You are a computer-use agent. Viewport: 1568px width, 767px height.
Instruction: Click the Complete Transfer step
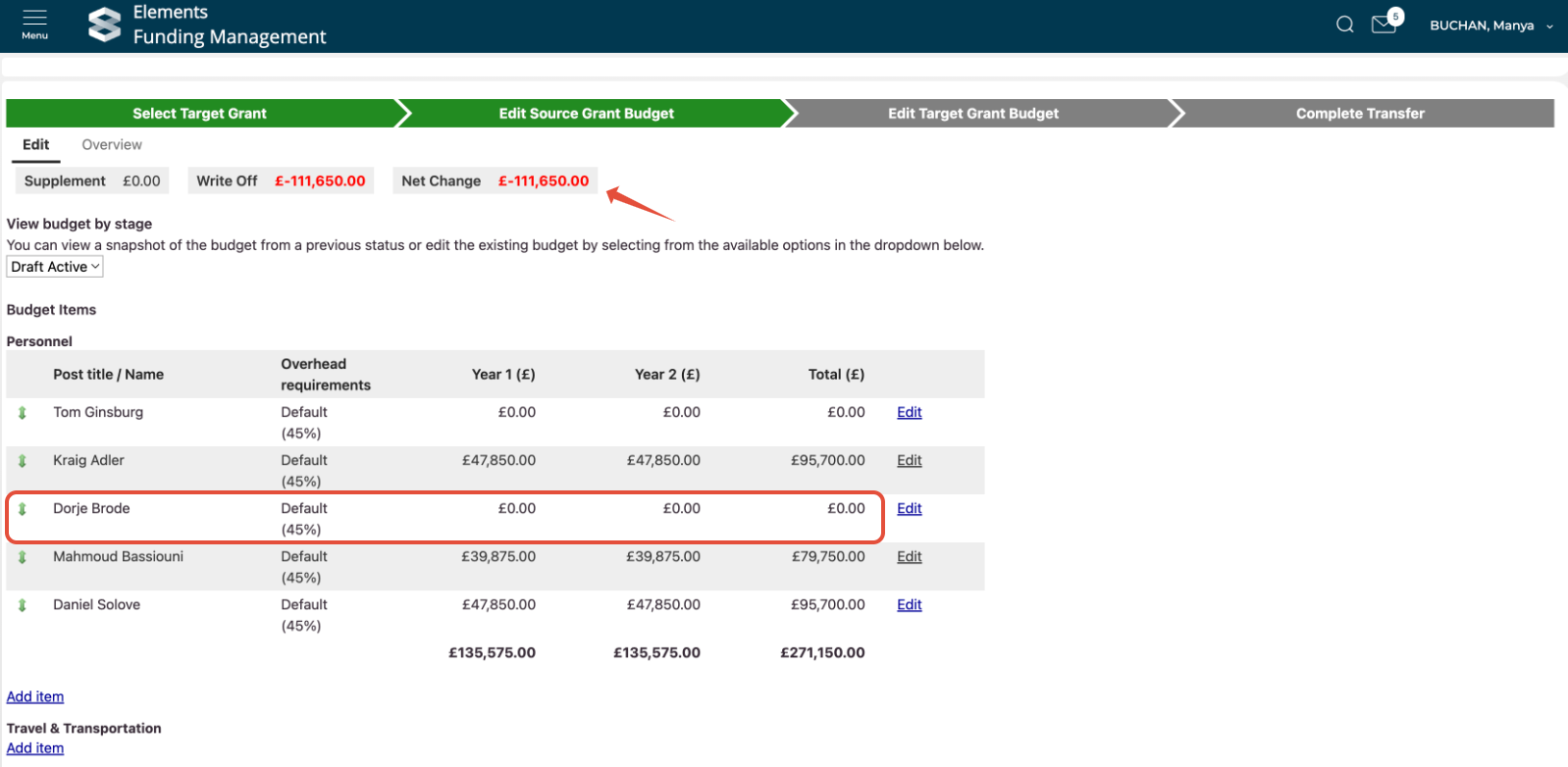(1359, 114)
